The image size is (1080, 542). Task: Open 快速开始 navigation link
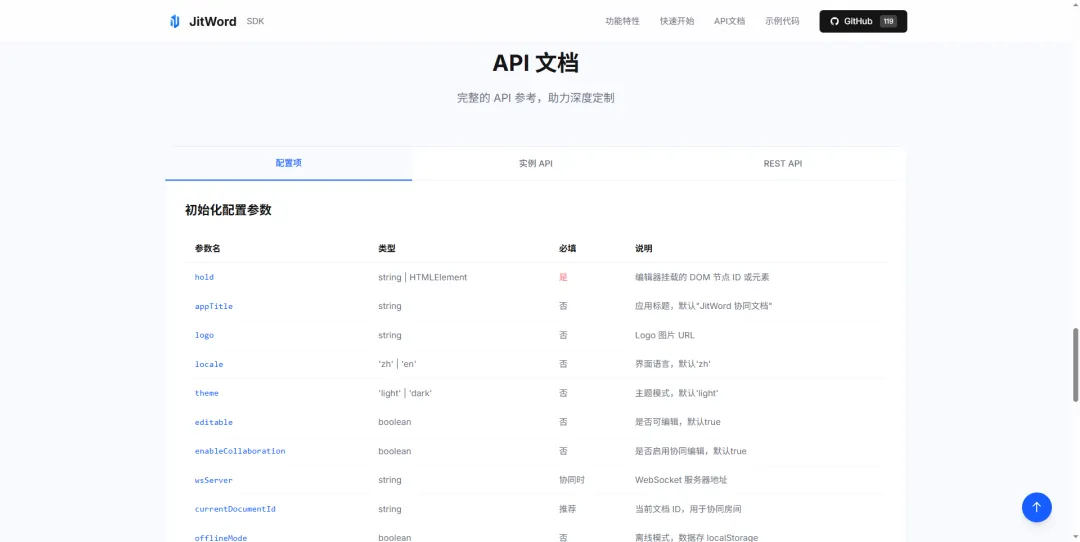click(x=677, y=21)
